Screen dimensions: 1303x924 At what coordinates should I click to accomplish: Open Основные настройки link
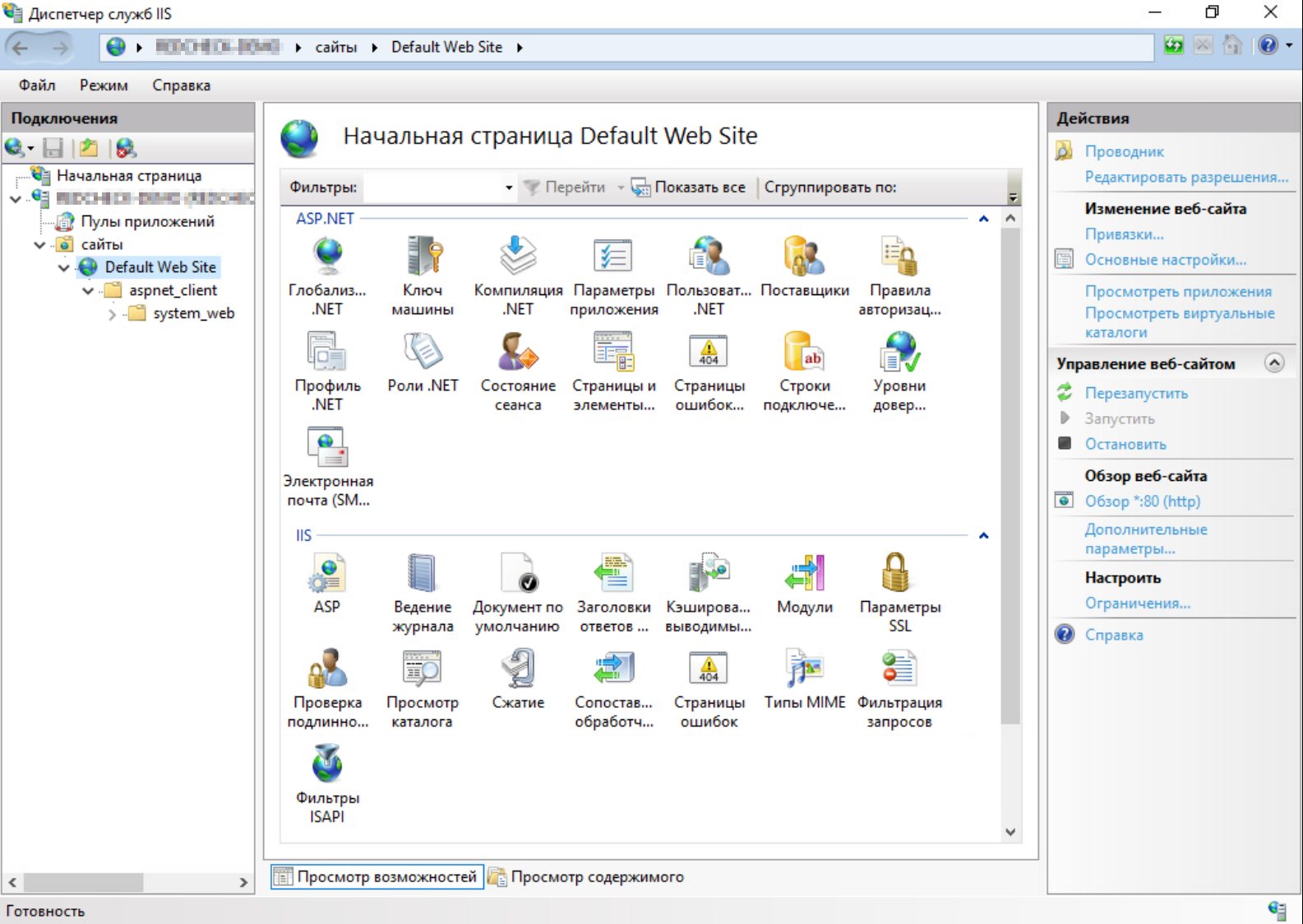(1165, 260)
